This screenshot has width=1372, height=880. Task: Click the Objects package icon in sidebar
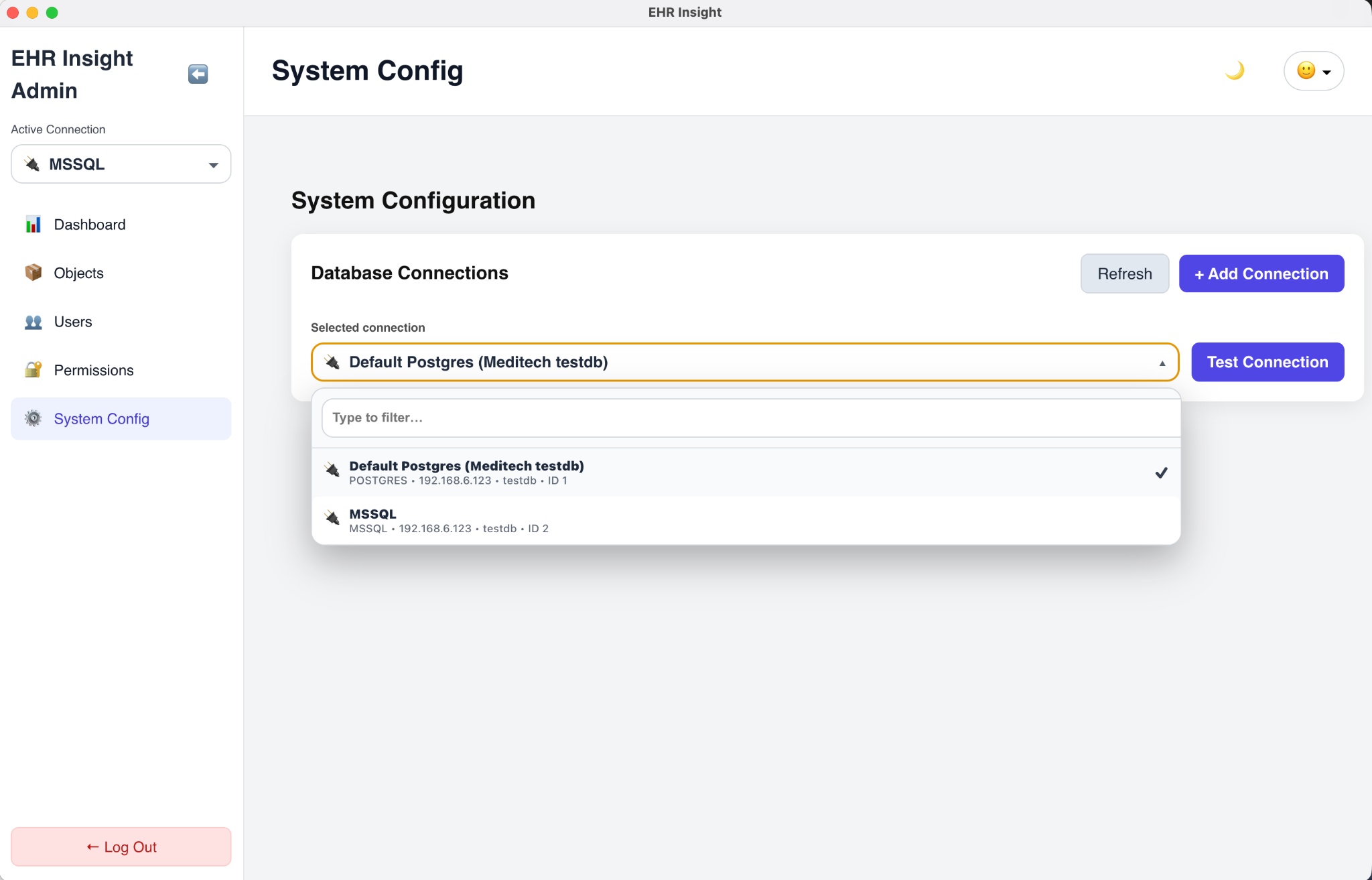tap(33, 273)
